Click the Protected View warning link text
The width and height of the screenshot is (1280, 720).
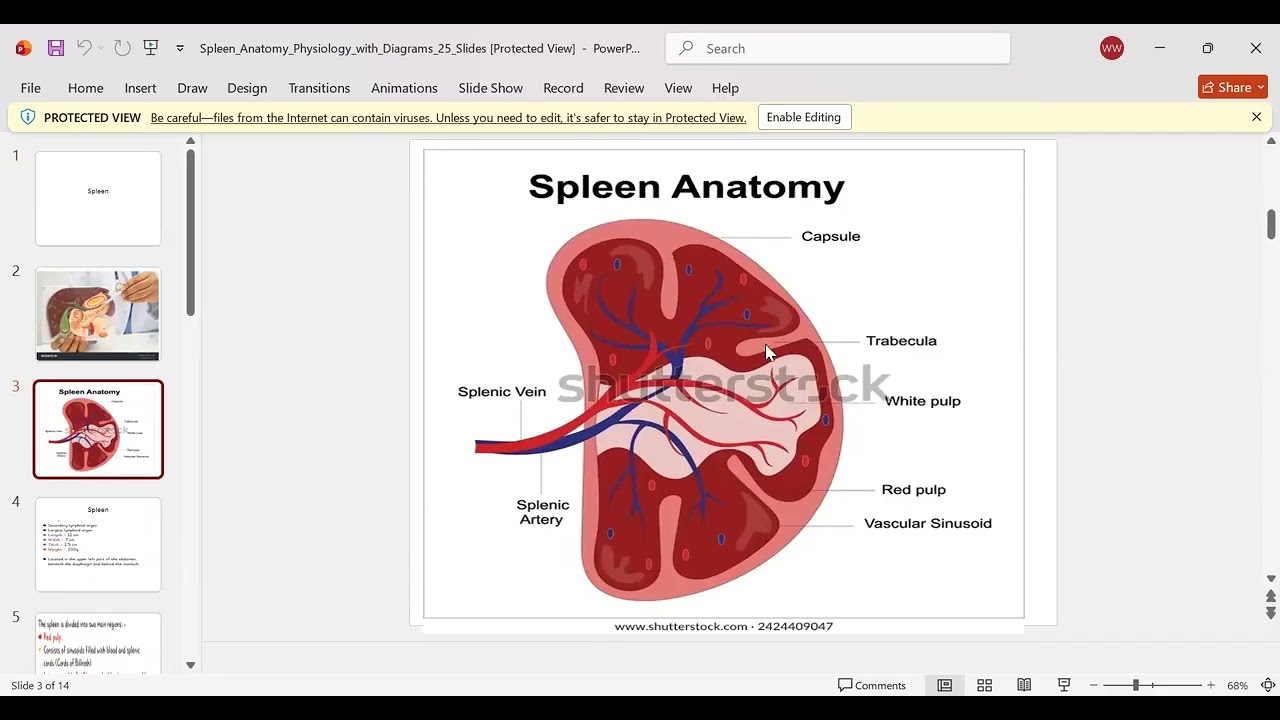[448, 118]
